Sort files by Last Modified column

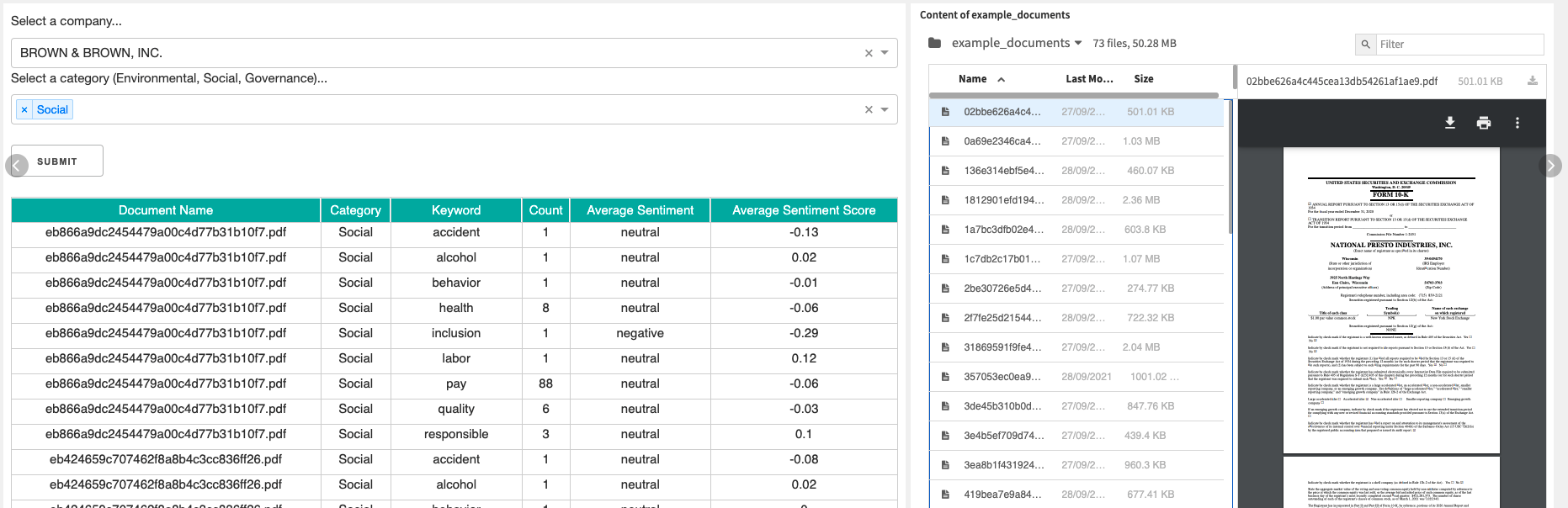coord(1089,79)
